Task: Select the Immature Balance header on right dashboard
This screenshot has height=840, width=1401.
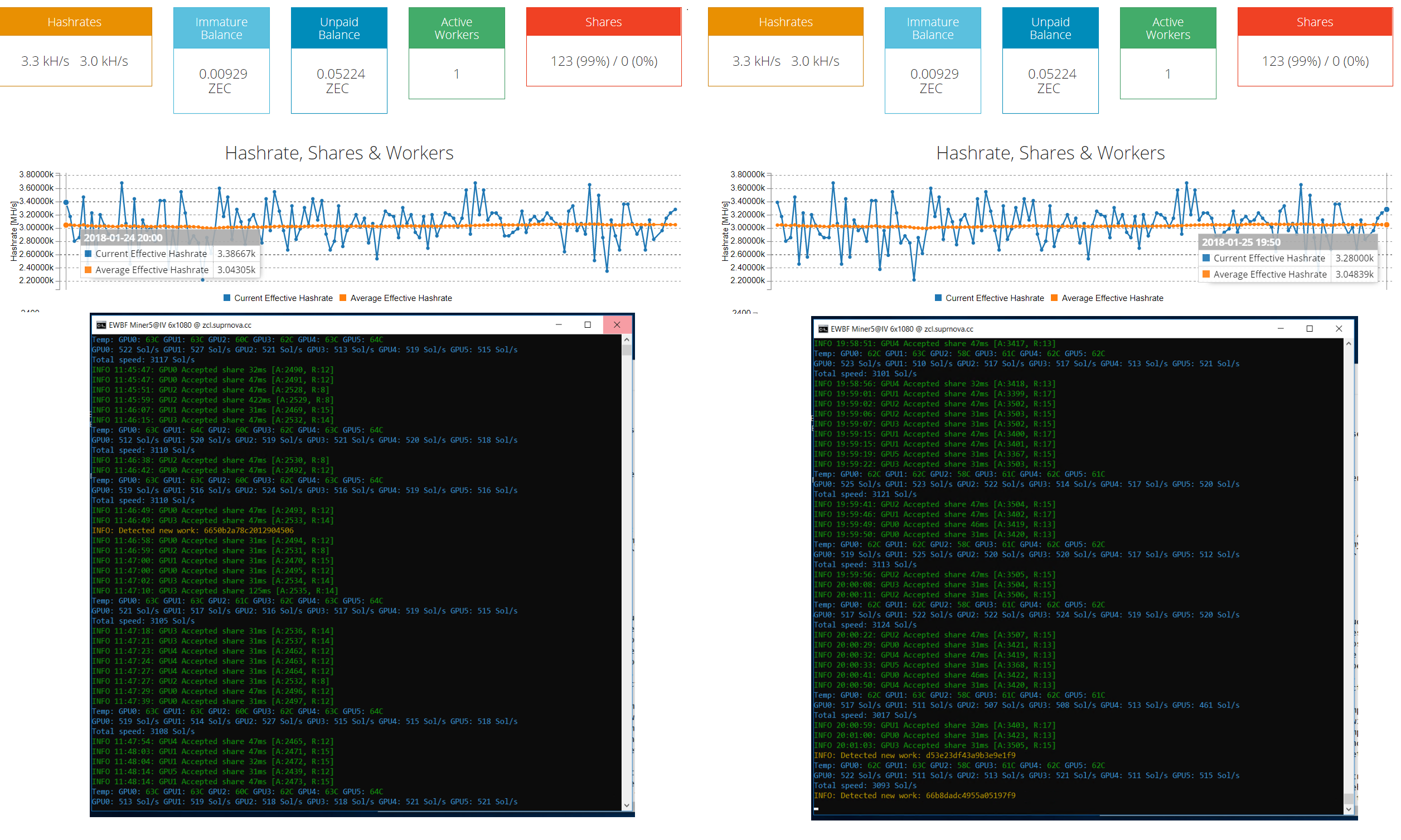Action: (x=933, y=28)
